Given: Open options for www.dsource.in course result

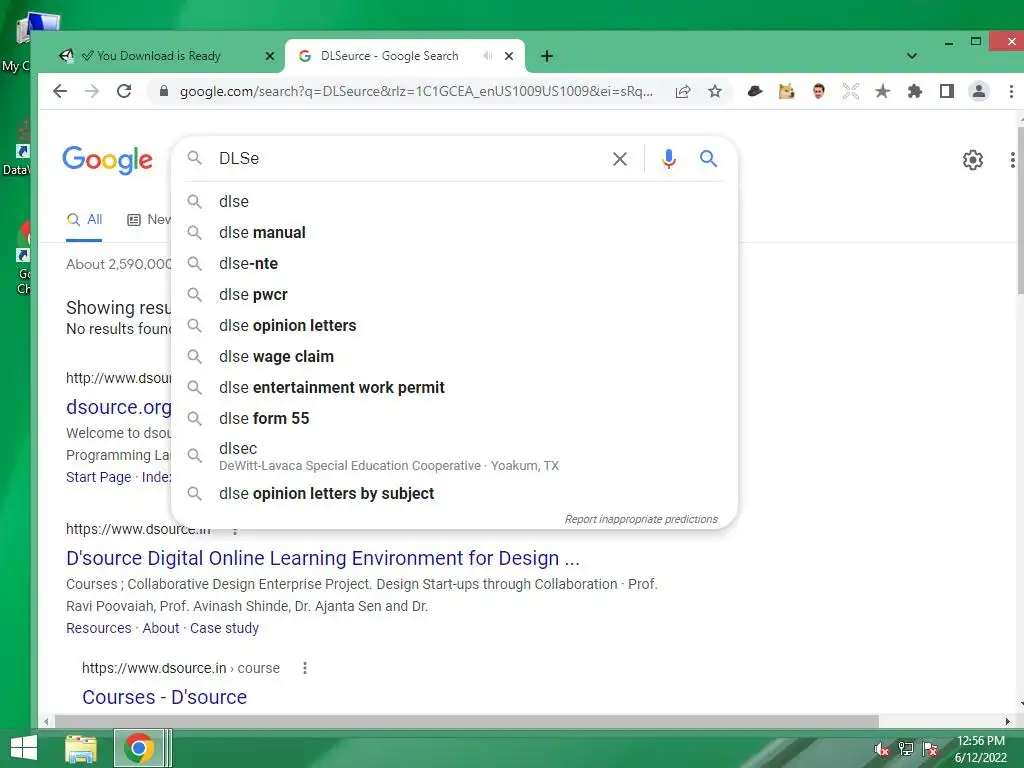Looking at the screenshot, I should tap(304, 668).
